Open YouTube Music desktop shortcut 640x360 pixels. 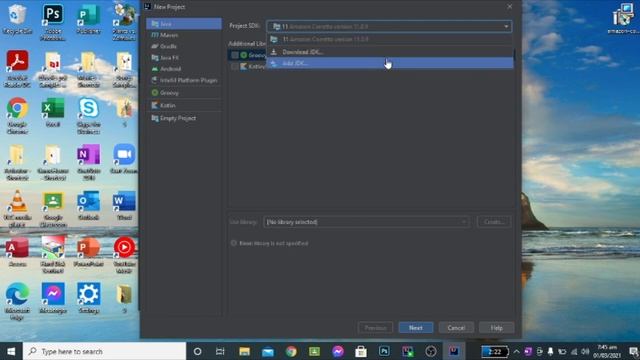click(124, 255)
